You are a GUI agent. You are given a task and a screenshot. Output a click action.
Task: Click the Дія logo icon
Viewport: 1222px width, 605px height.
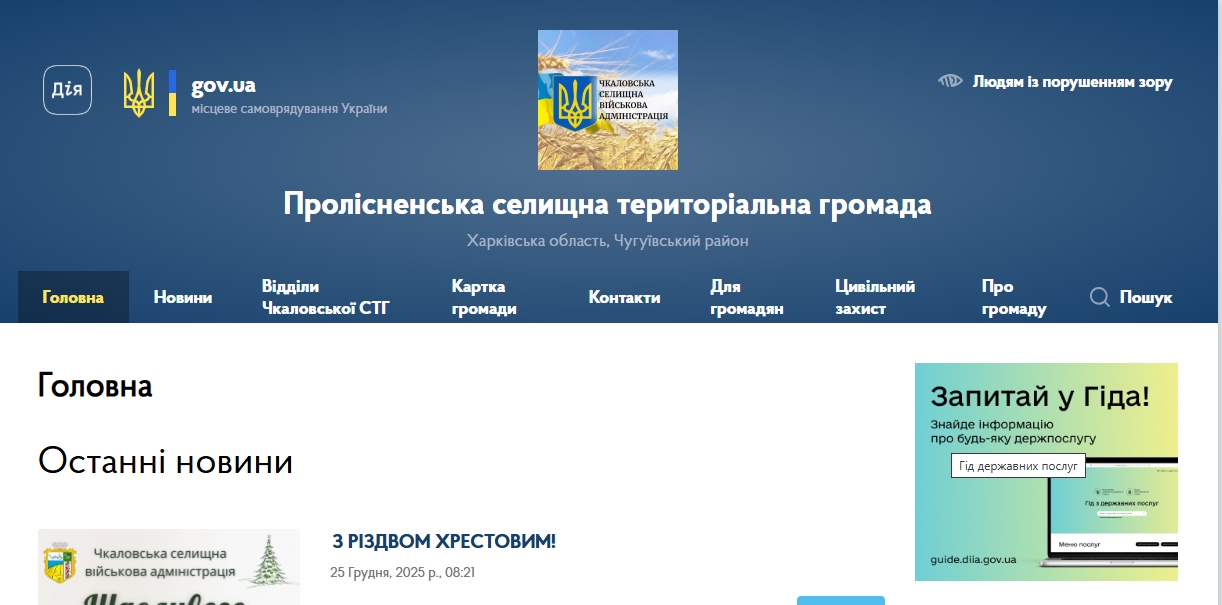(x=67, y=90)
